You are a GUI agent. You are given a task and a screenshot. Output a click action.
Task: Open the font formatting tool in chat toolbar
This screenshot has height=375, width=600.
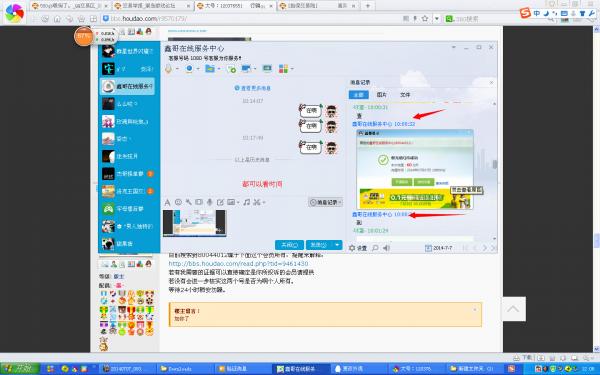[167, 202]
